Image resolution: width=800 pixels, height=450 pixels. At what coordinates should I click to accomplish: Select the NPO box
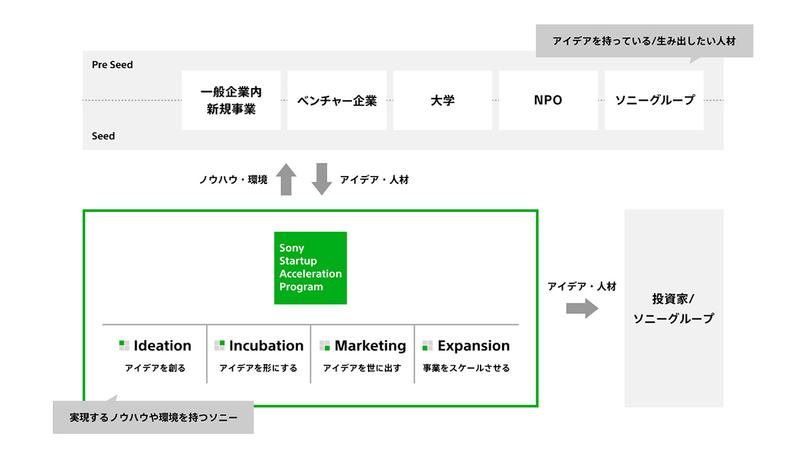pyautogui.click(x=548, y=100)
